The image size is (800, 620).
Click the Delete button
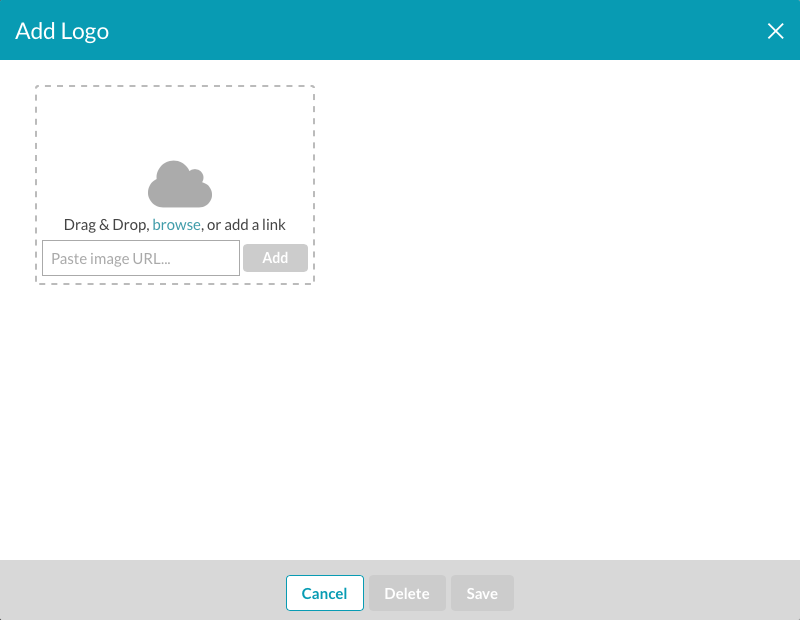pyautogui.click(x=407, y=593)
